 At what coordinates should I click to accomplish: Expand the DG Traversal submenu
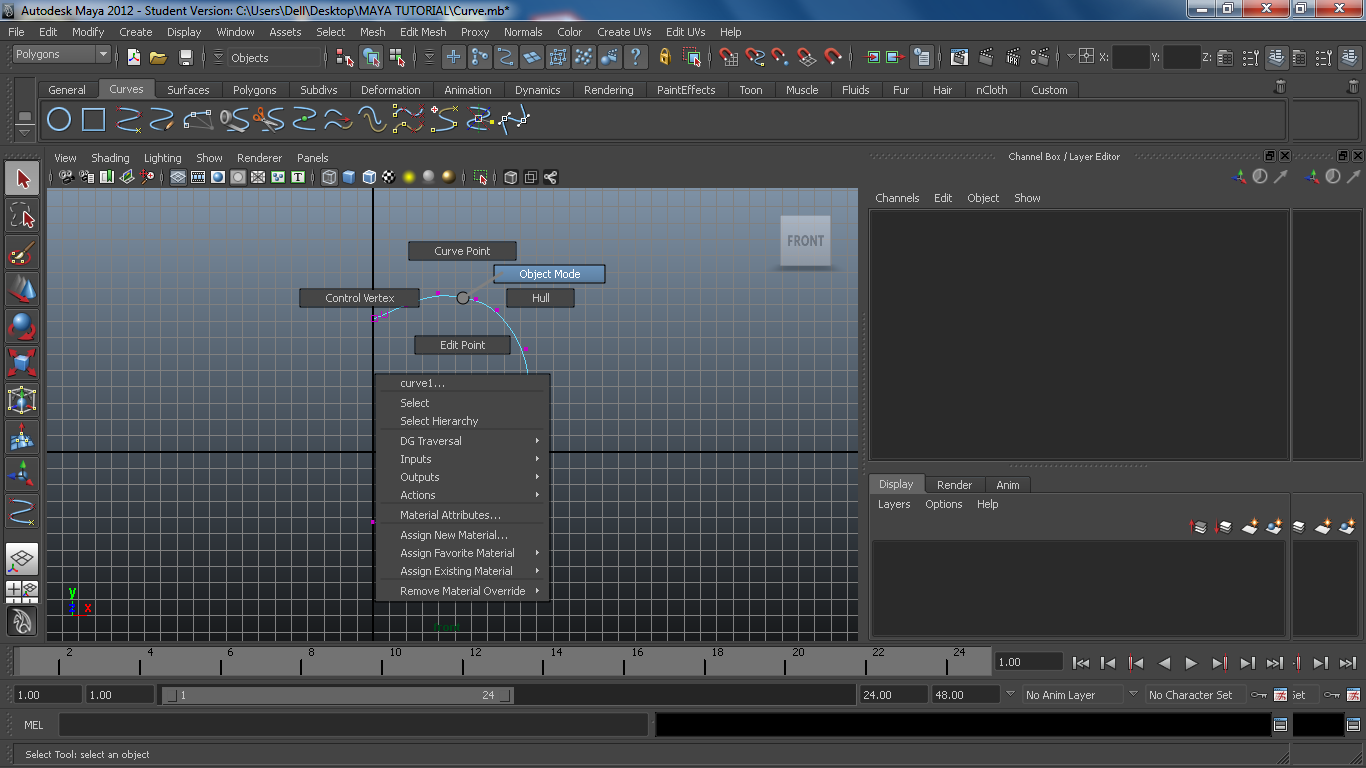click(463, 441)
